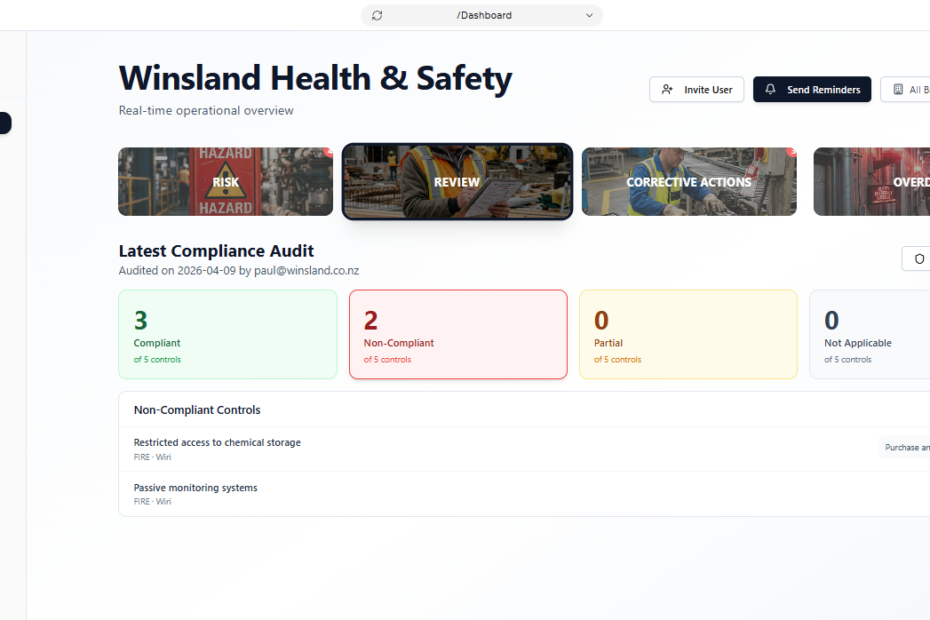
Task: Click the bell icon on Send Reminders
Action: 770,90
